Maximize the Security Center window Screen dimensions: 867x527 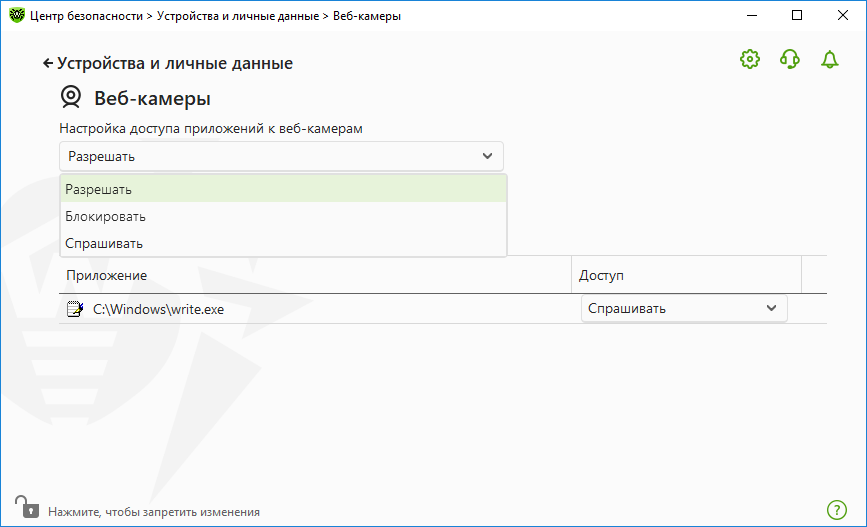pos(797,15)
